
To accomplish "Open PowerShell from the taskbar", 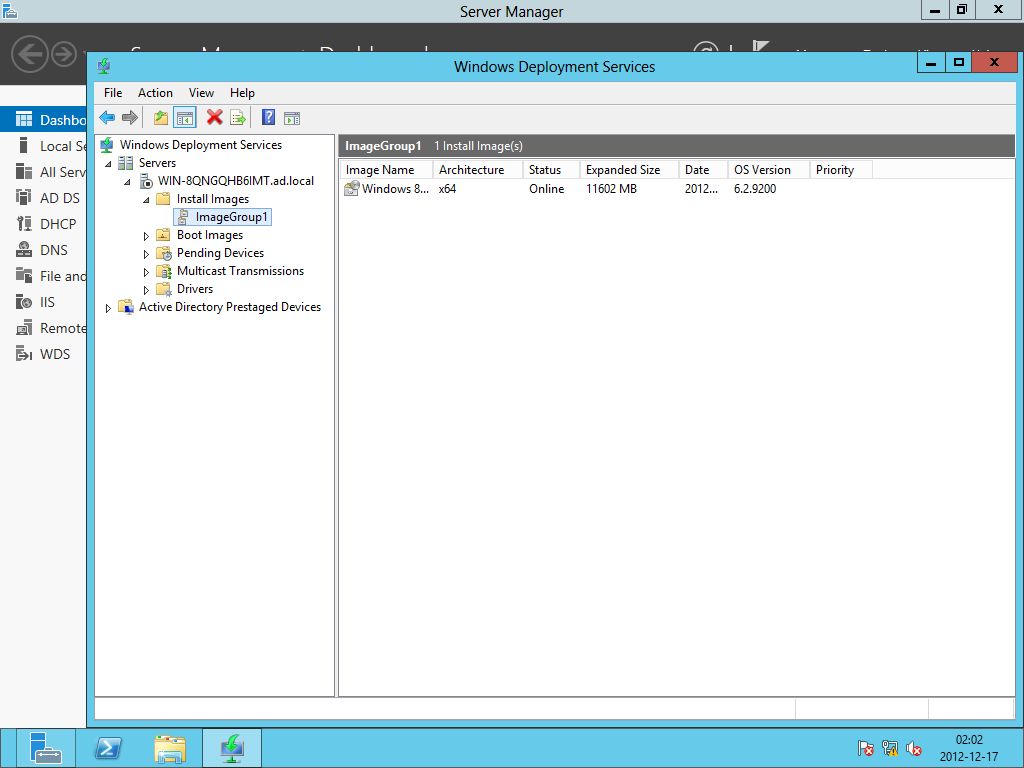I will pos(108,748).
